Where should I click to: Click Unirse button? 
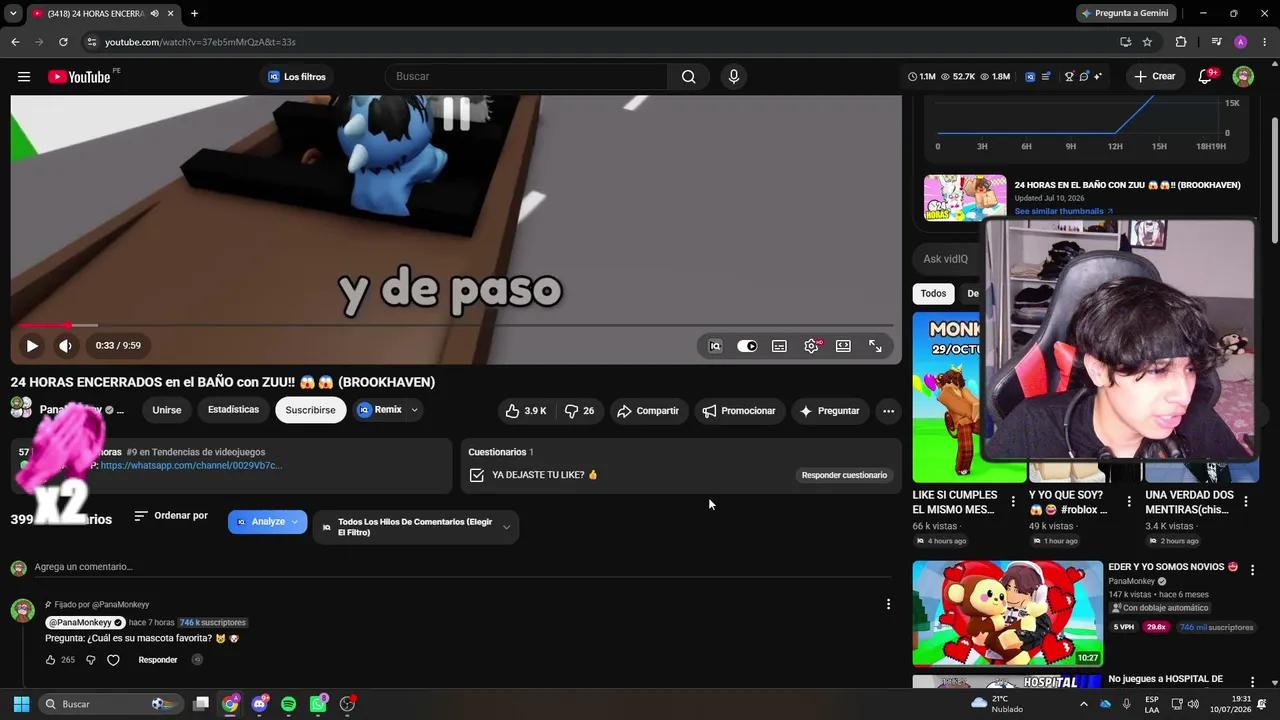click(x=167, y=410)
